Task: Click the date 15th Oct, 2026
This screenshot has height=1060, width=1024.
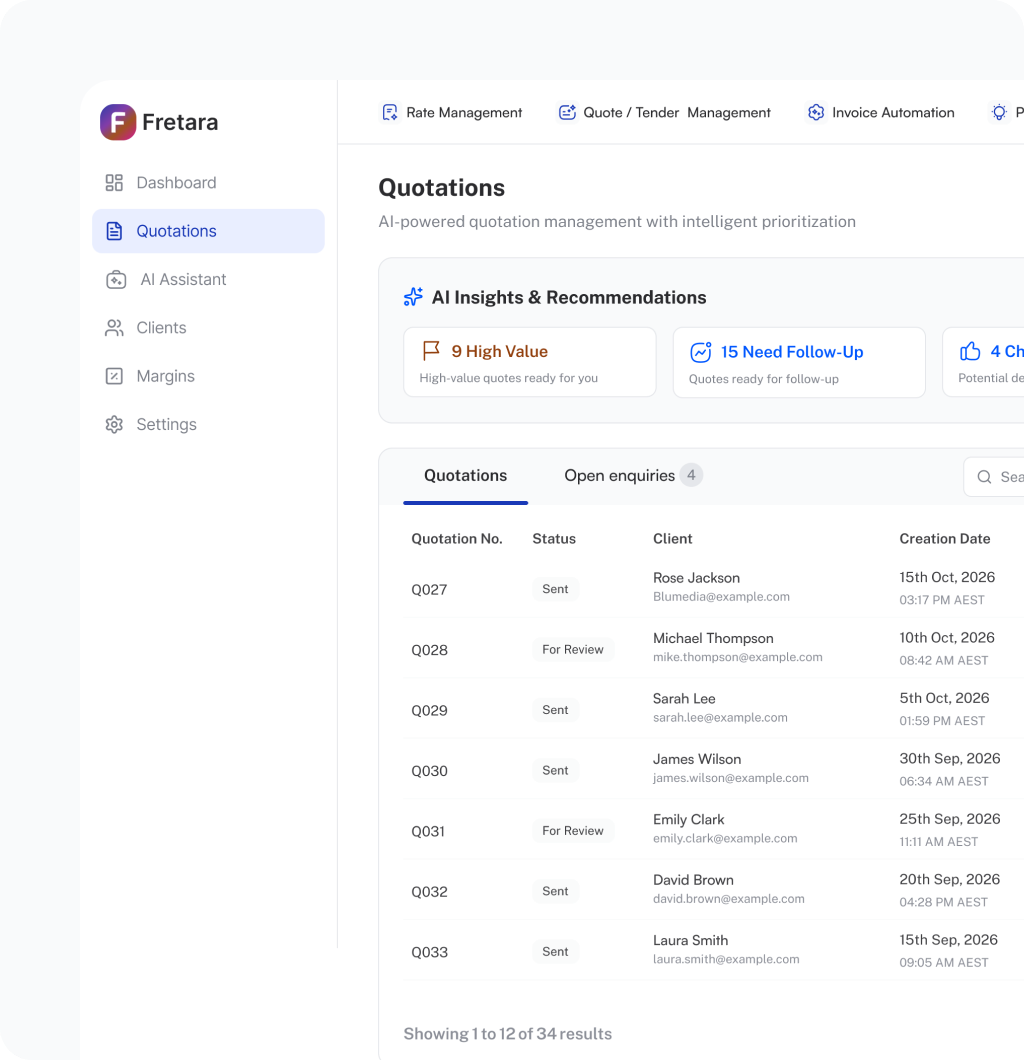Action: [x=946, y=577]
